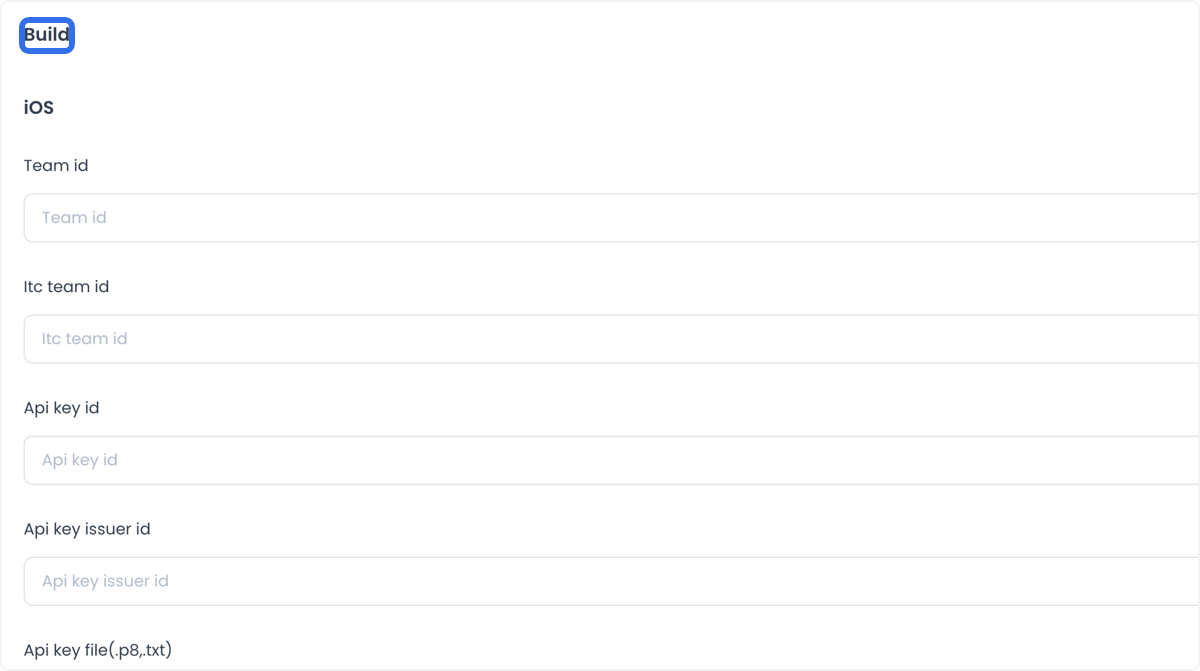
Task: Click the Api key issuer id label
Action: [87, 529]
